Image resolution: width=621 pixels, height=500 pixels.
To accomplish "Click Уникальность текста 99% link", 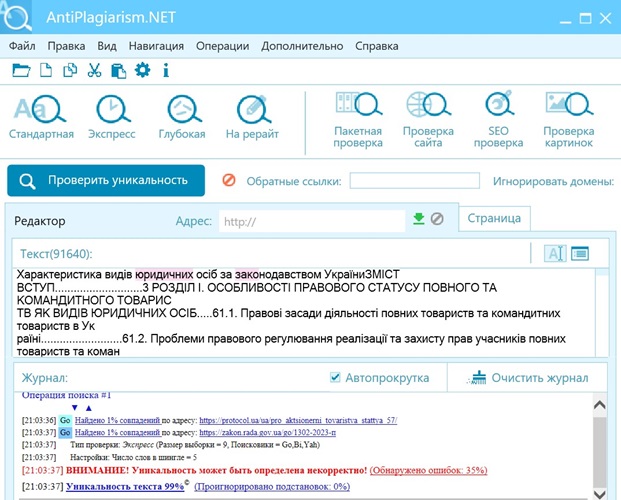I will 125,487.
